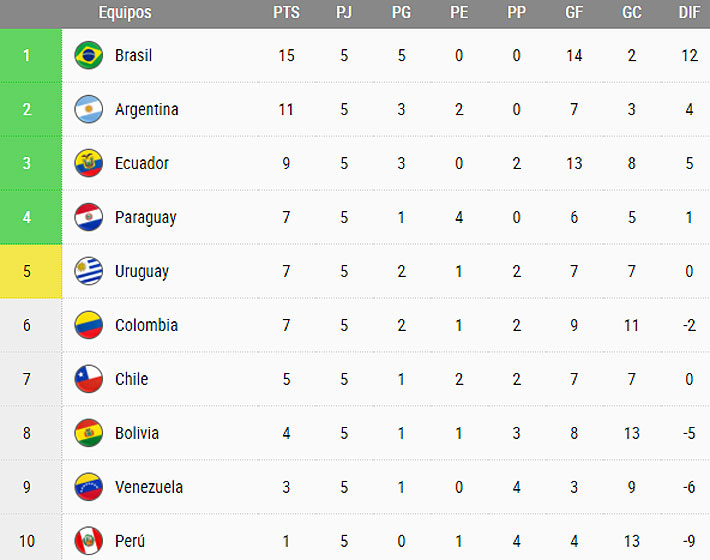Click the Argentina flag icon
This screenshot has height=560, width=710.
(89, 109)
